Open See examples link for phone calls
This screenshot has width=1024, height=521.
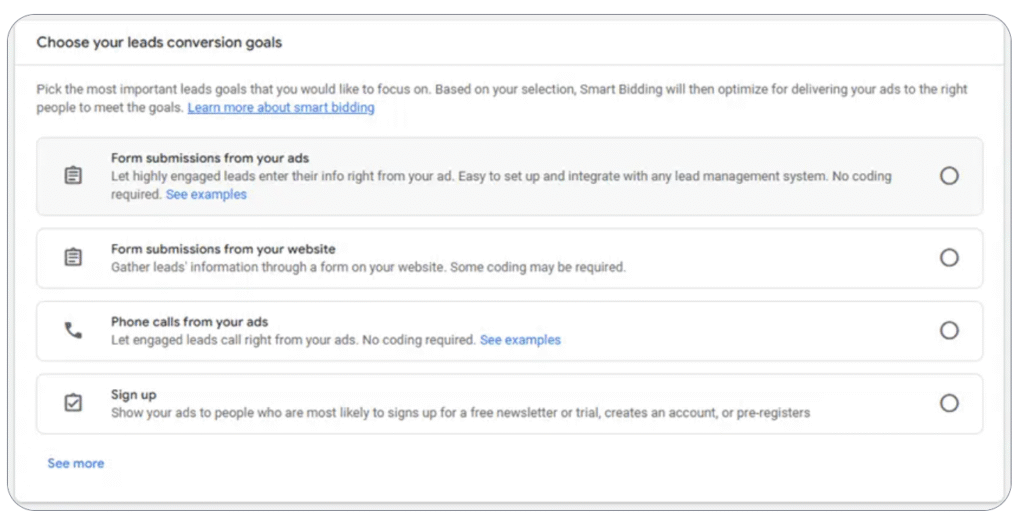pos(520,340)
